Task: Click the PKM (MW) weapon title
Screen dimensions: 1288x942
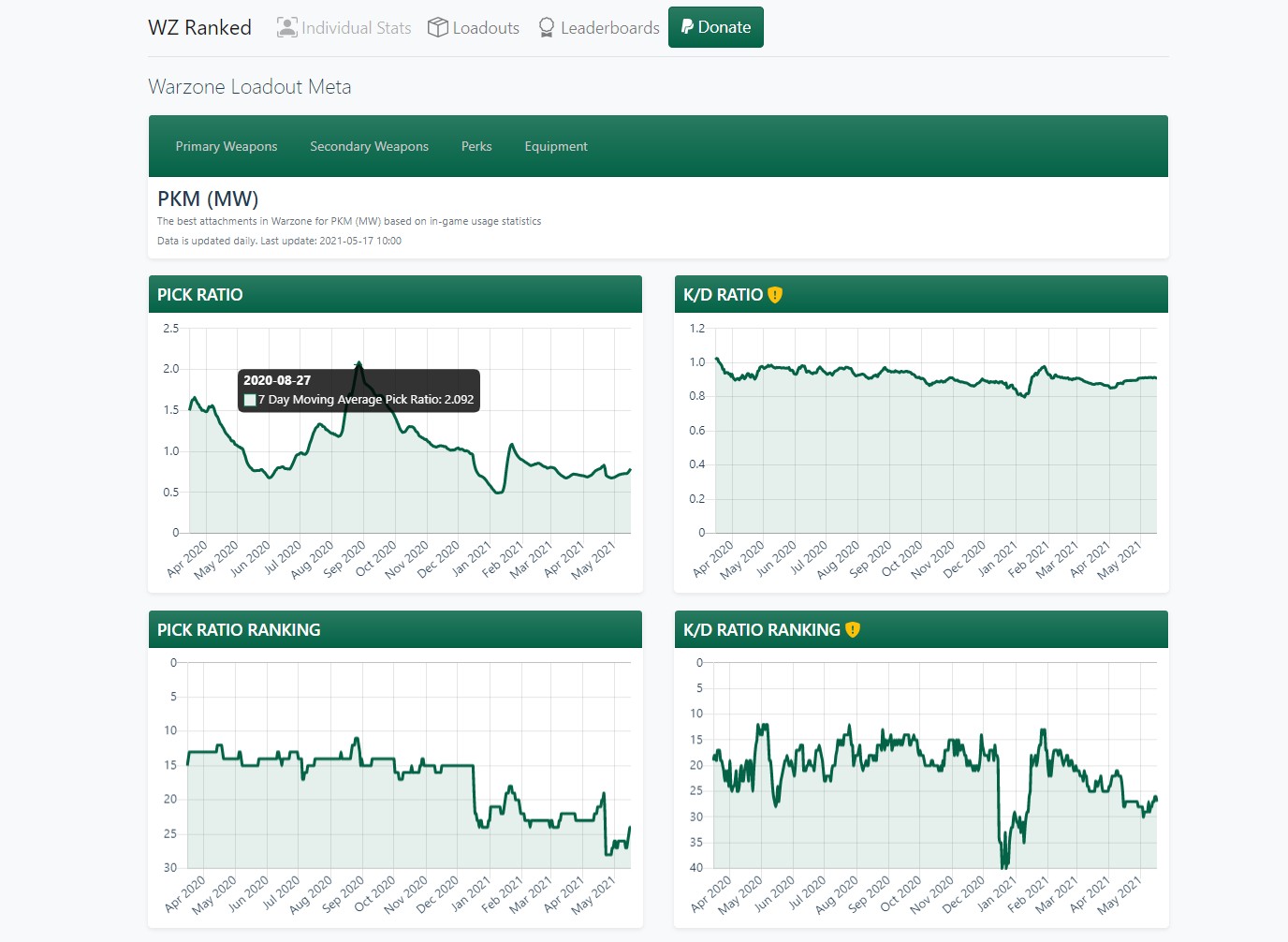Action: tap(208, 199)
